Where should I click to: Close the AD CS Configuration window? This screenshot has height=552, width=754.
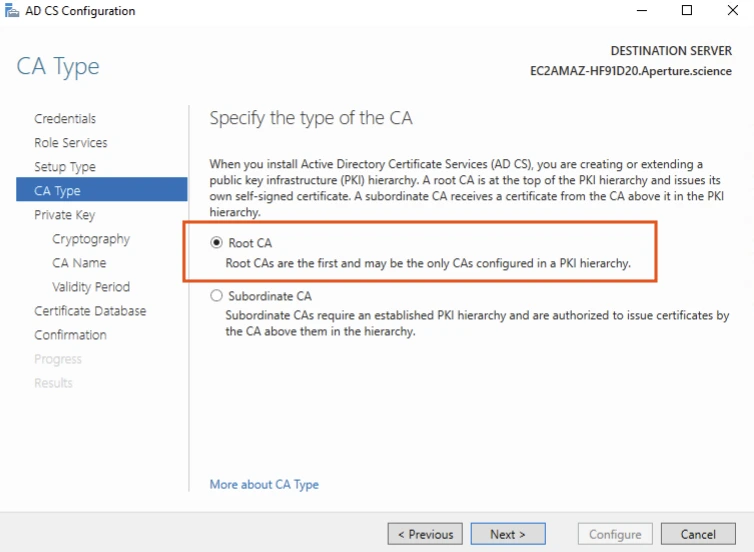pyautogui.click(x=731, y=11)
